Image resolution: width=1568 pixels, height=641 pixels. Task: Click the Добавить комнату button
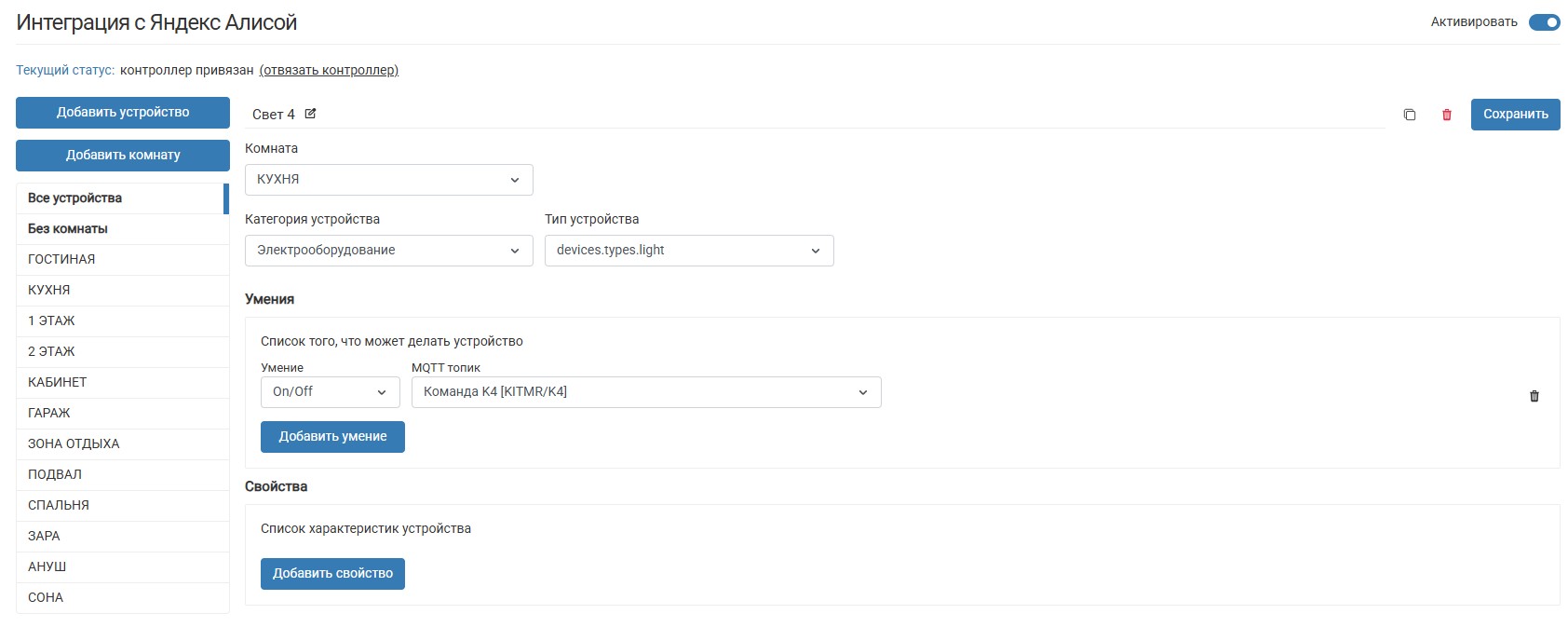(x=123, y=156)
